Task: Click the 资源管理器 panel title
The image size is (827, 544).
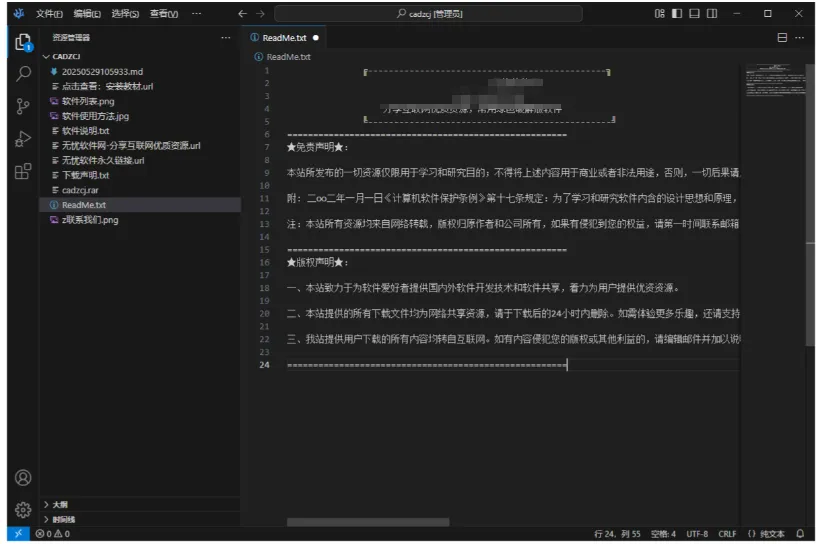Action: (x=71, y=37)
